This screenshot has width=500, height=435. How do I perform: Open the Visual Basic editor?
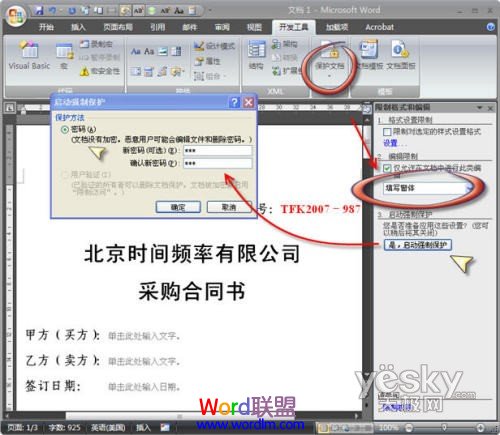point(29,56)
